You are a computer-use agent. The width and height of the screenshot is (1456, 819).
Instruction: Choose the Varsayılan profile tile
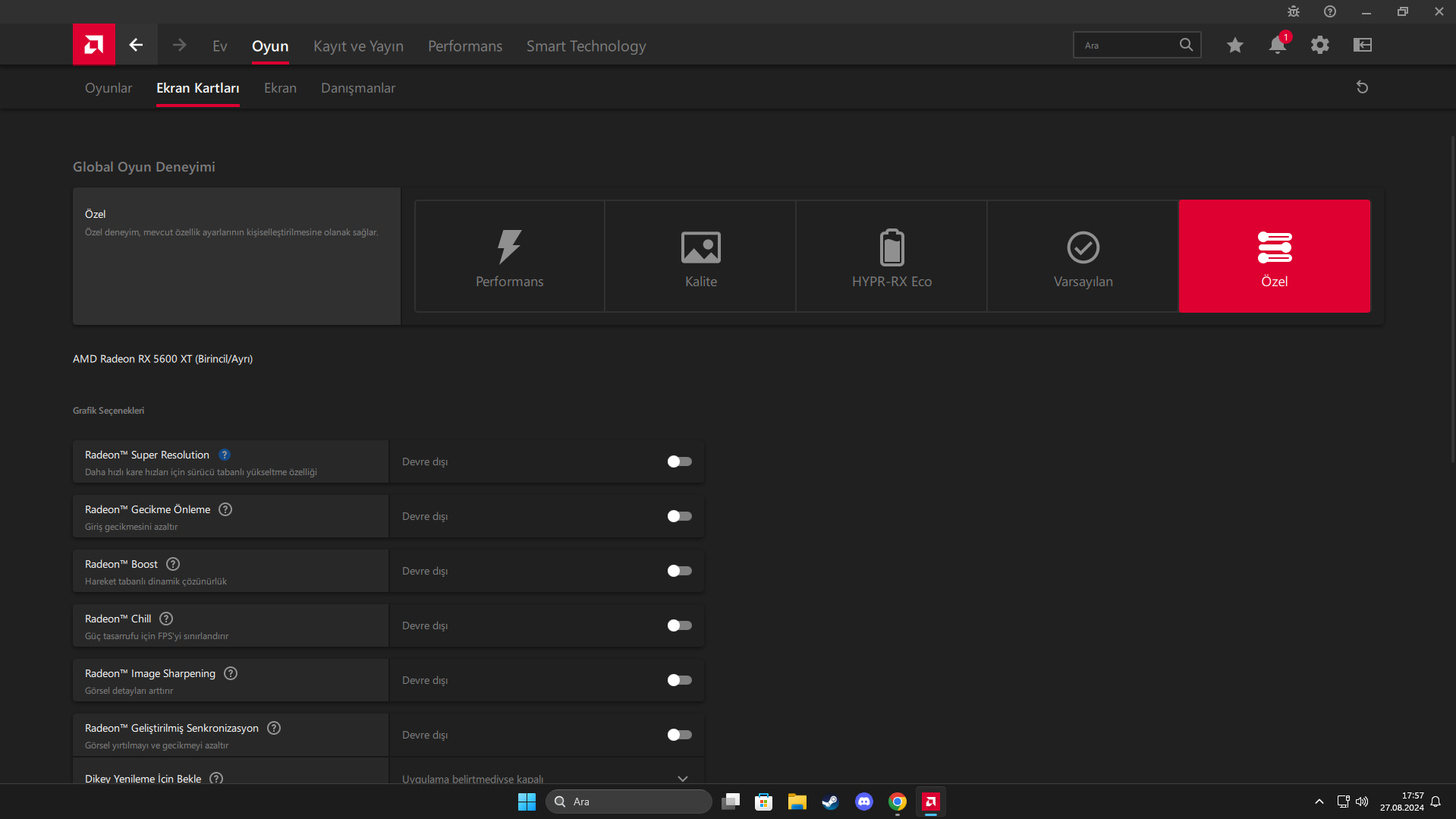coord(1083,257)
